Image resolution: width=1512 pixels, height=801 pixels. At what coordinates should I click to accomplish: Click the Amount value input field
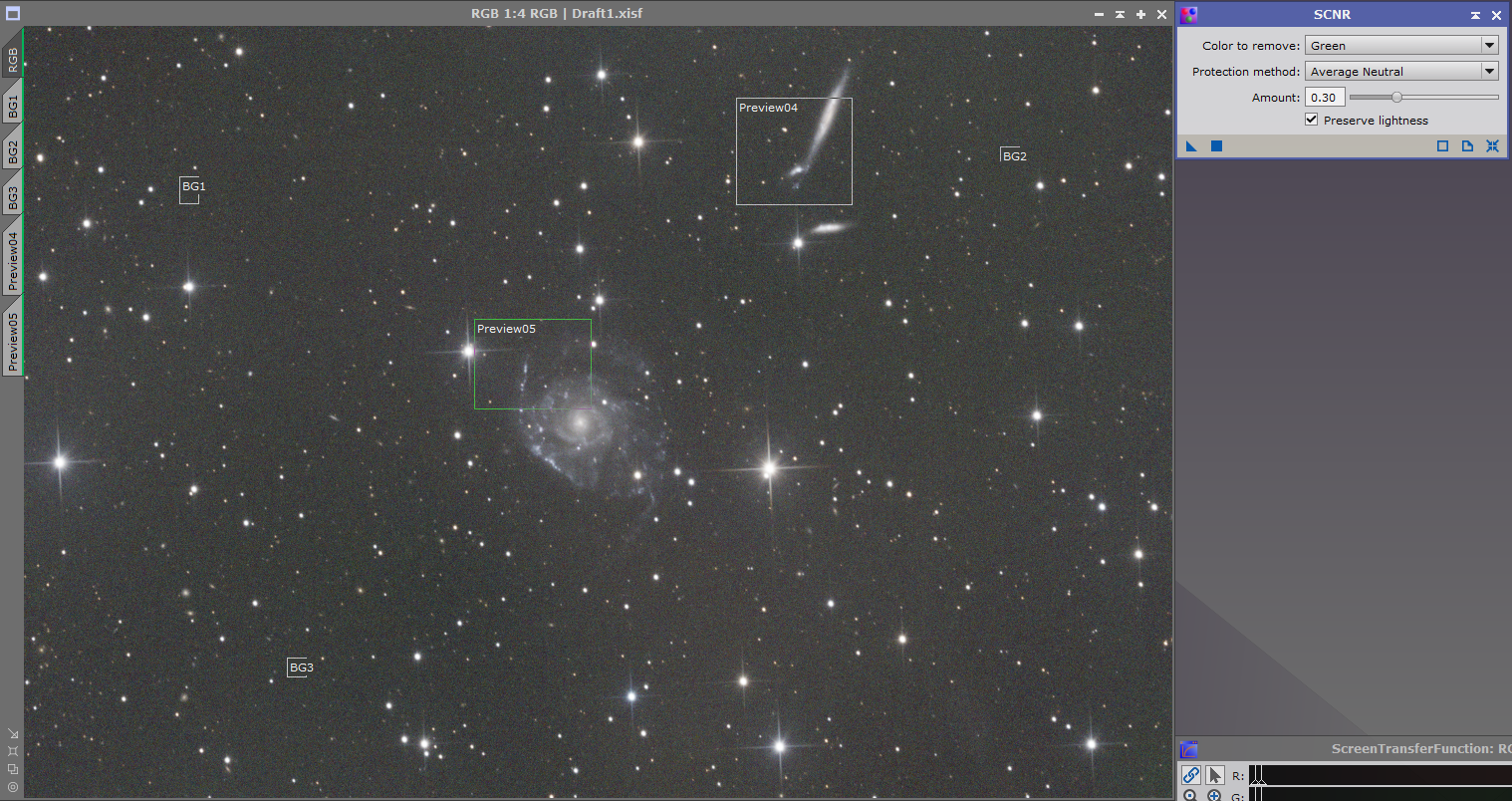pyautogui.click(x=1325, y=98)
